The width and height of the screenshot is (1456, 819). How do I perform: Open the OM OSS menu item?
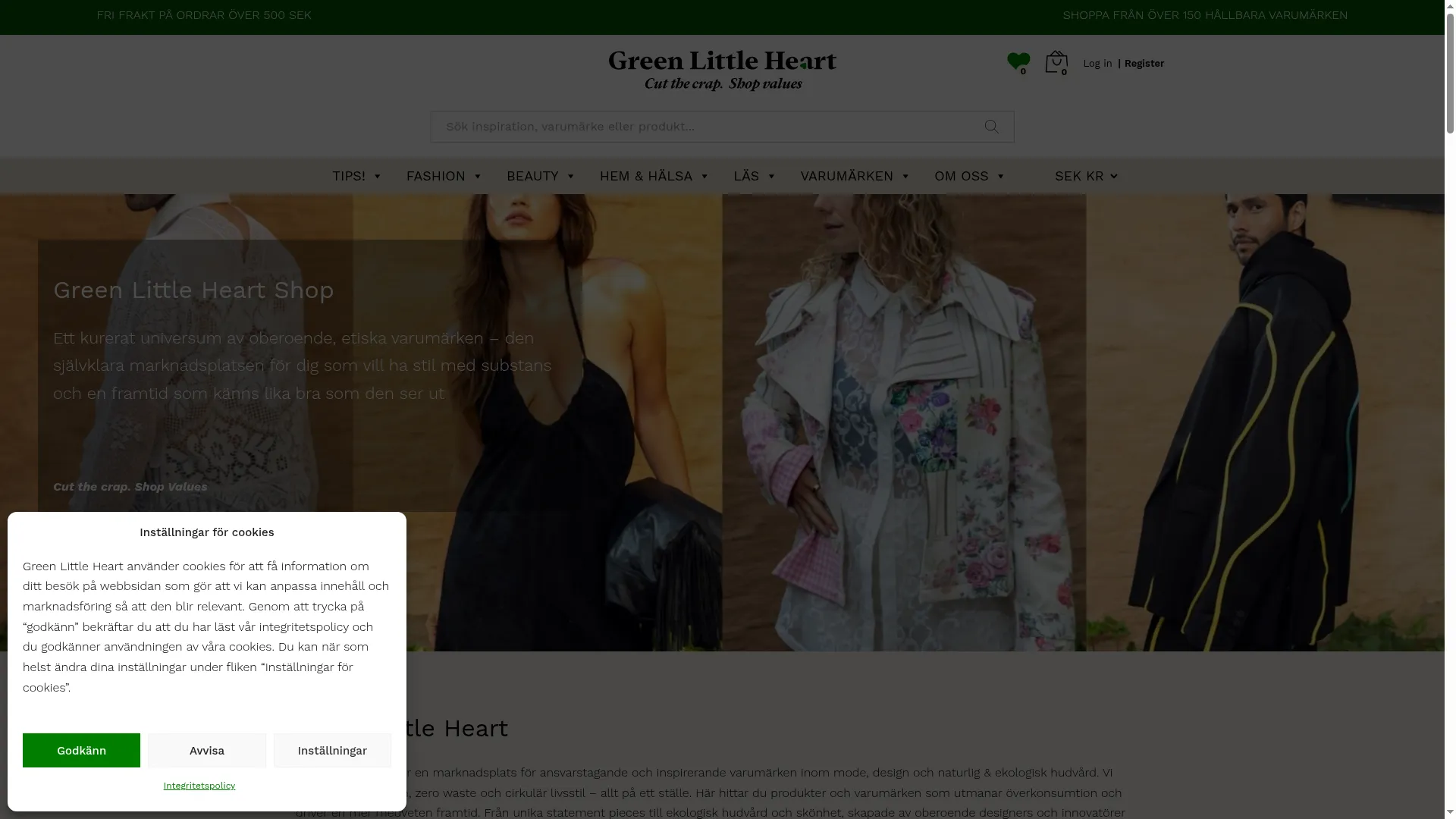[x=962, y=176]
